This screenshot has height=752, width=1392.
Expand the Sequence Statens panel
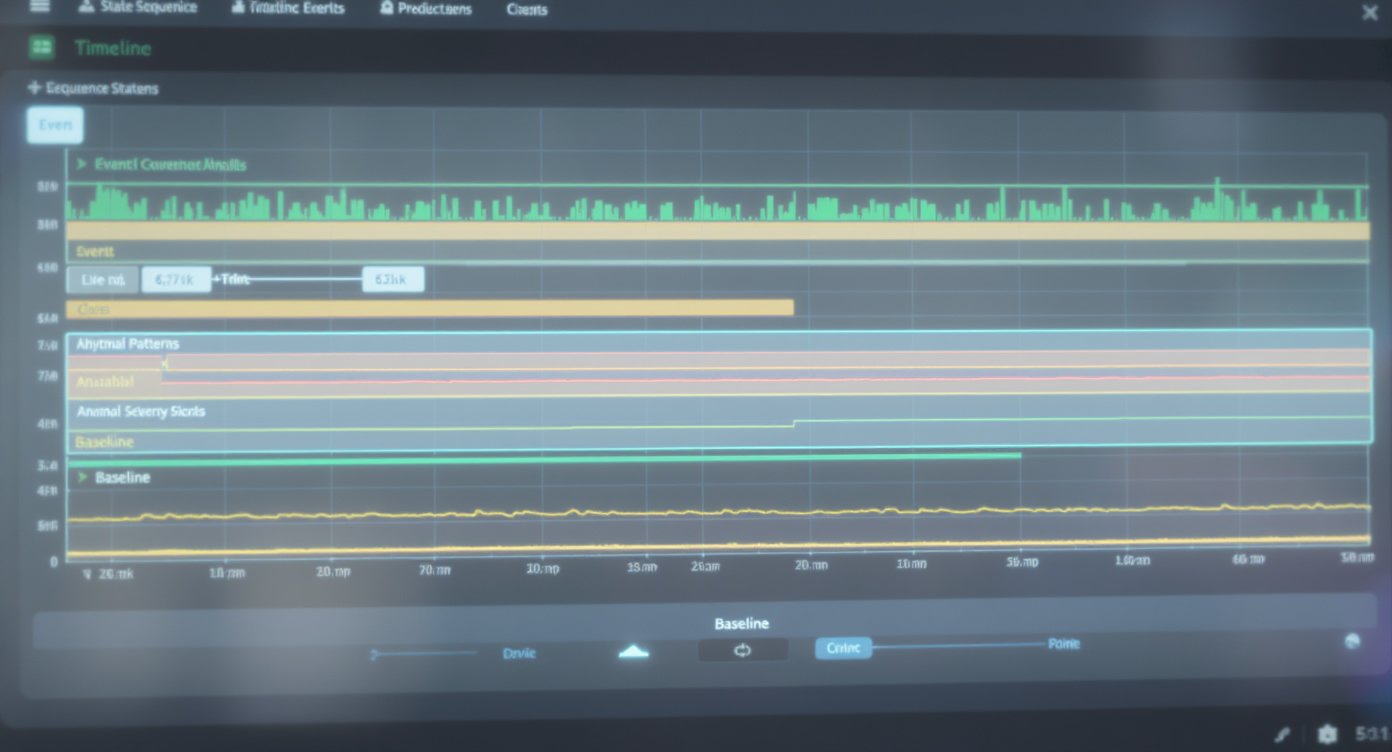pyautogui.click(x=33, y=88)
